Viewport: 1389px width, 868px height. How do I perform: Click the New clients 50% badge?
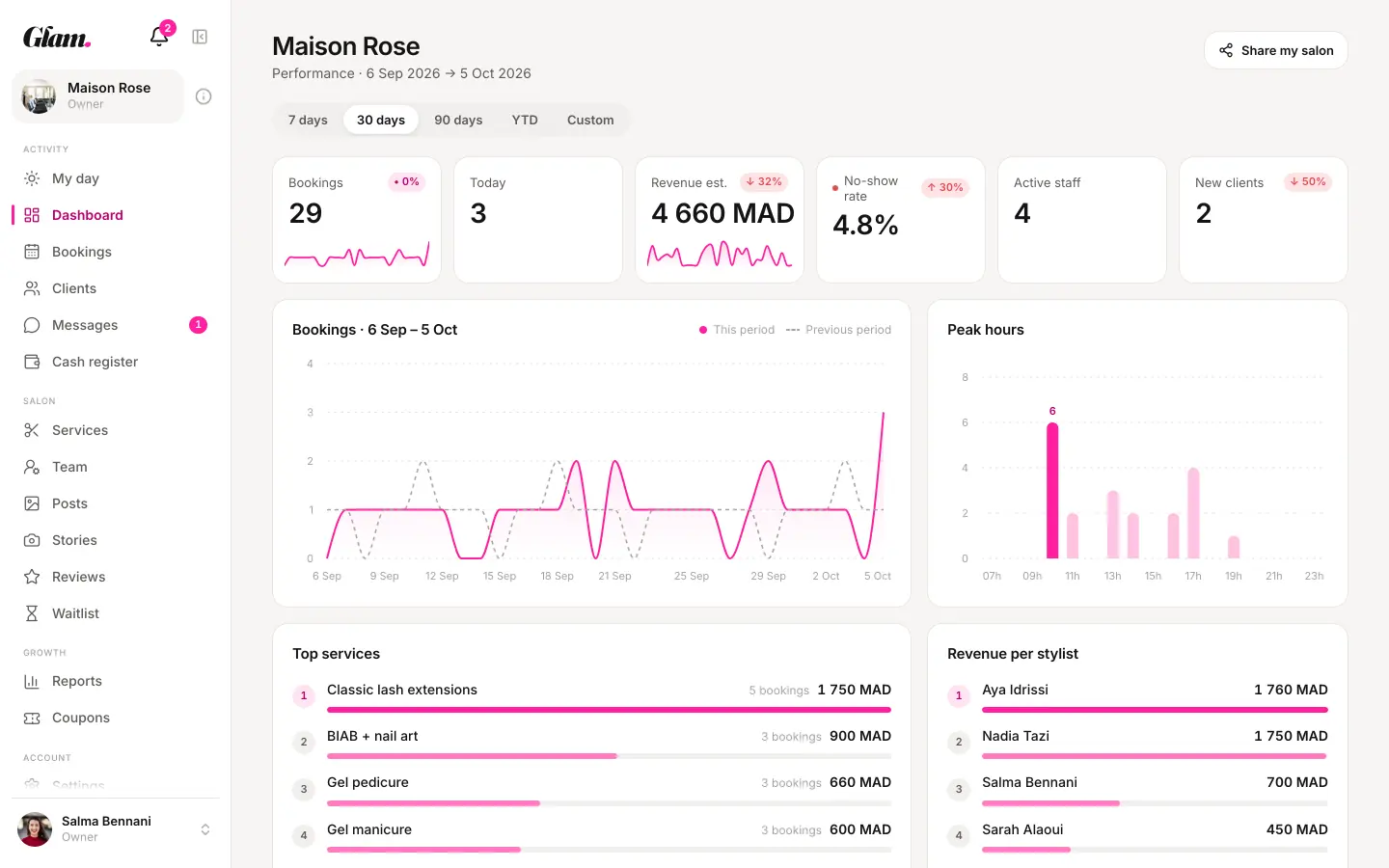[x=1308, y=181]
